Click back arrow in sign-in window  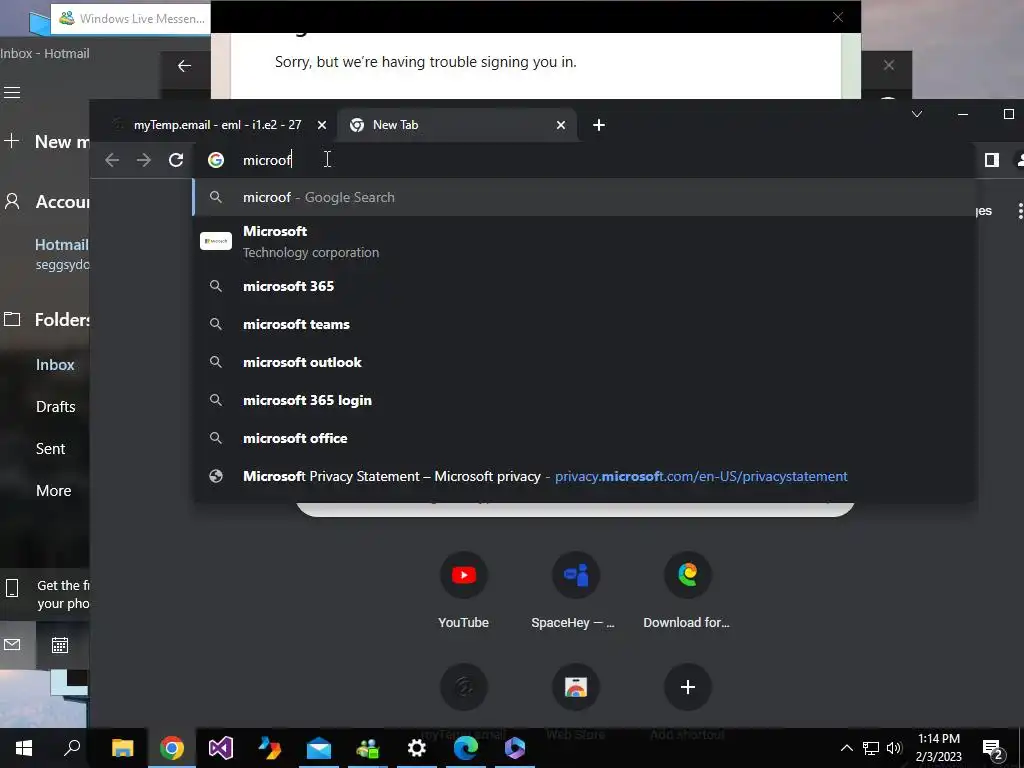[184, 65]
